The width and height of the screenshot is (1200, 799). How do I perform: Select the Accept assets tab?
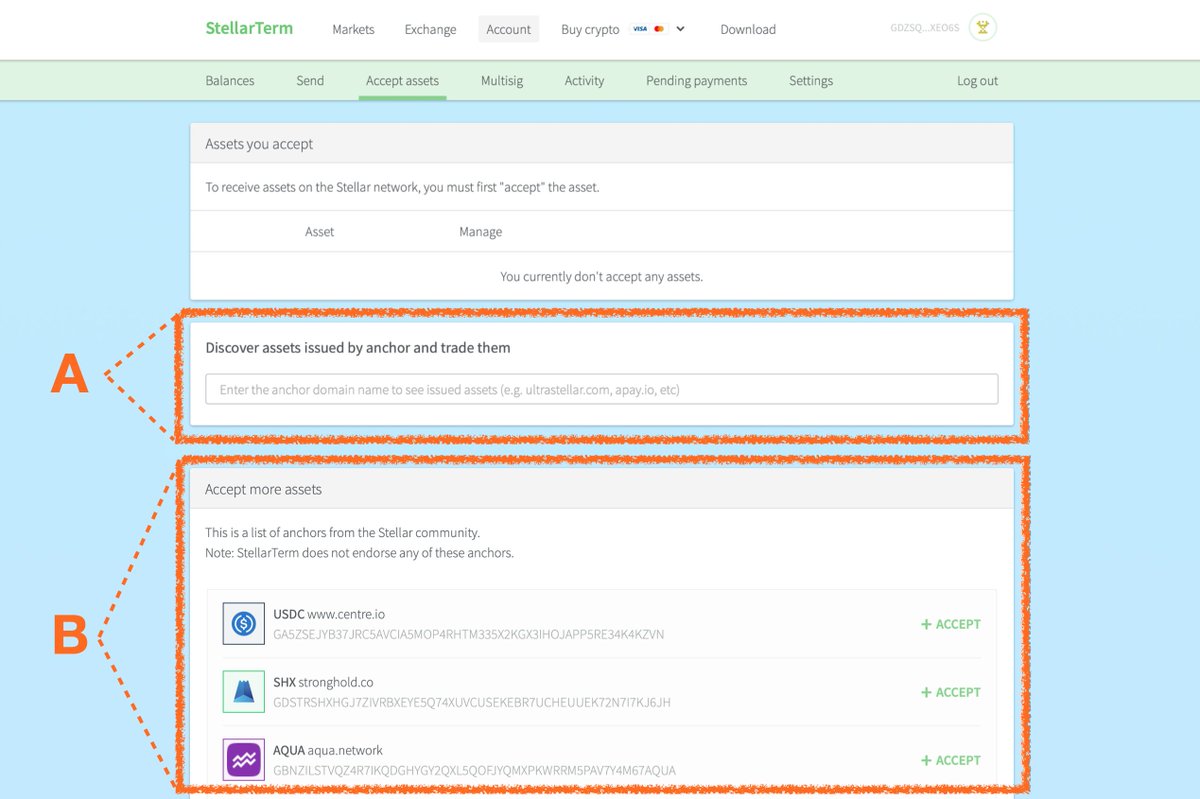coord(402,81)
